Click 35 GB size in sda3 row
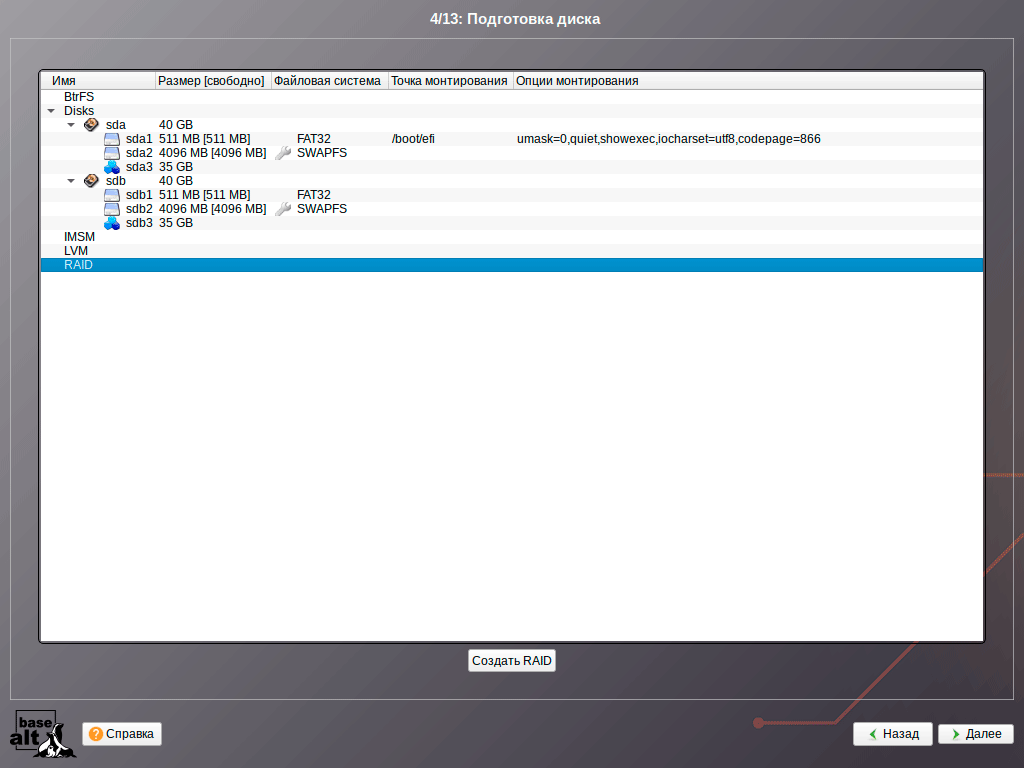1024x768 pixels. coord(176,167)
